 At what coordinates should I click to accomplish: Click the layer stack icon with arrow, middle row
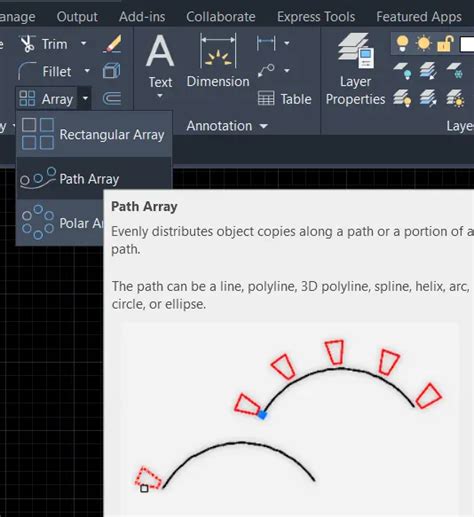[x=428, y=71]
